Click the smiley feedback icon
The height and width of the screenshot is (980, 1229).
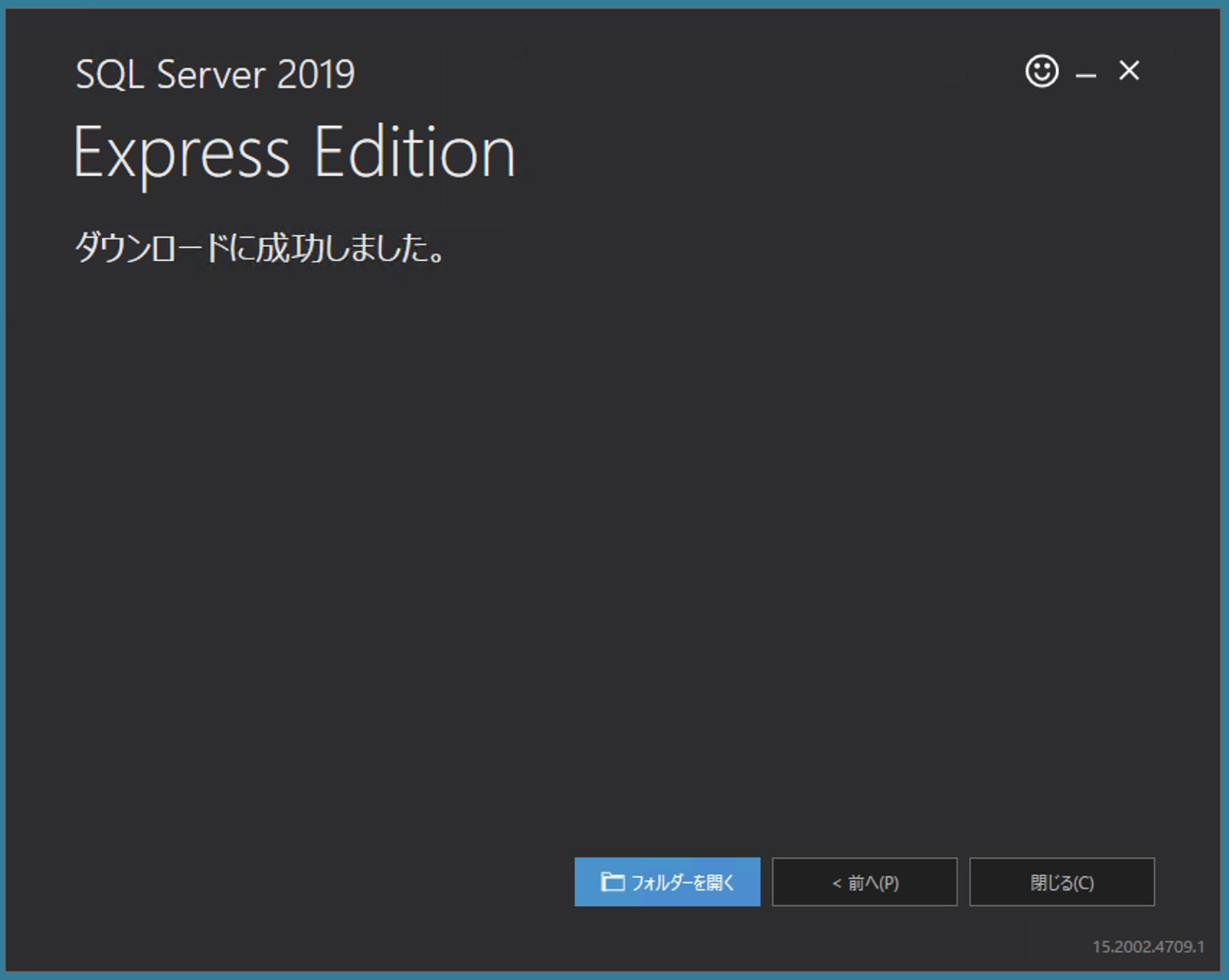point(1042,71)
